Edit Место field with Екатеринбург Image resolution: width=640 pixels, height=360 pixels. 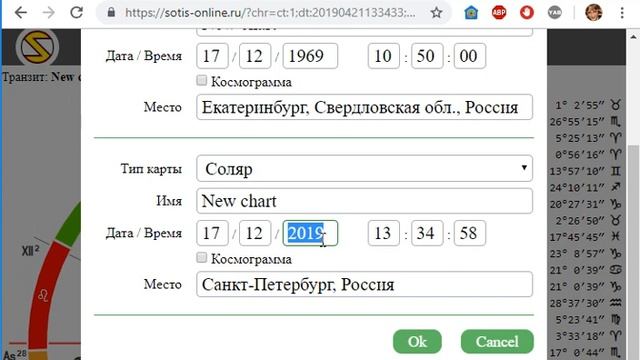(x=364, y=107)
